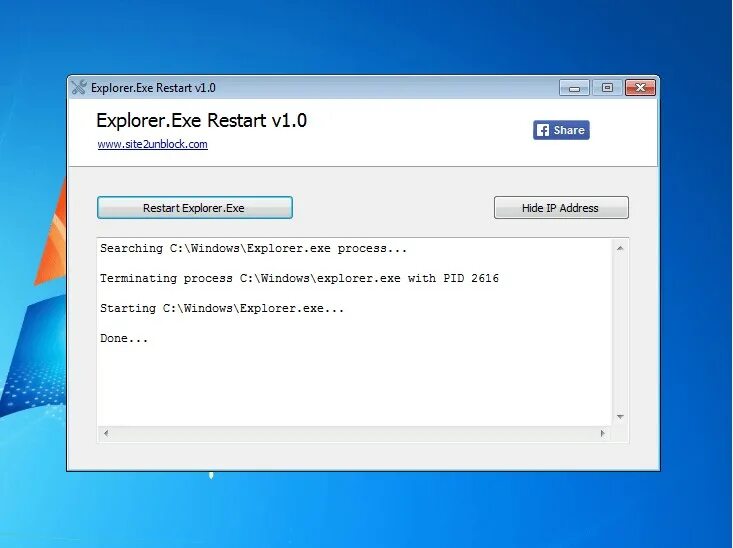Select the 'Starting C:\Windows\Explorer.exe...' log line
This screenshot has height=548, width=733.
pyautogui.click(x=222, y=308)
